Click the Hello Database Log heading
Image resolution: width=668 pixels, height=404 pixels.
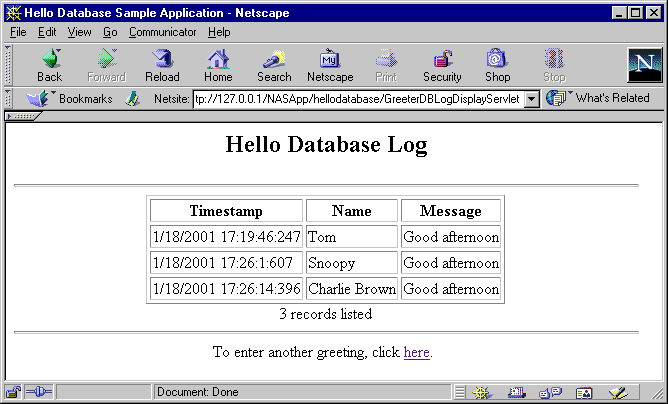326,144
